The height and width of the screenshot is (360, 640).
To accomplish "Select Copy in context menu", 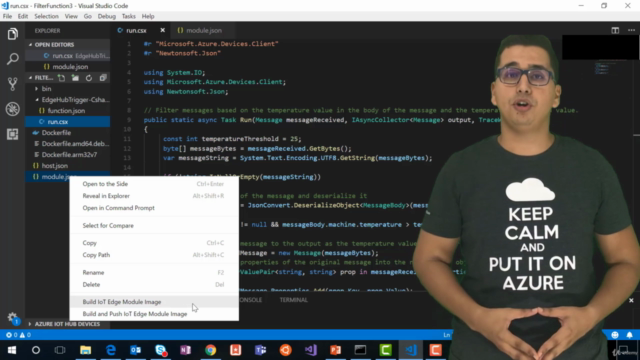I will pos(154,243).
